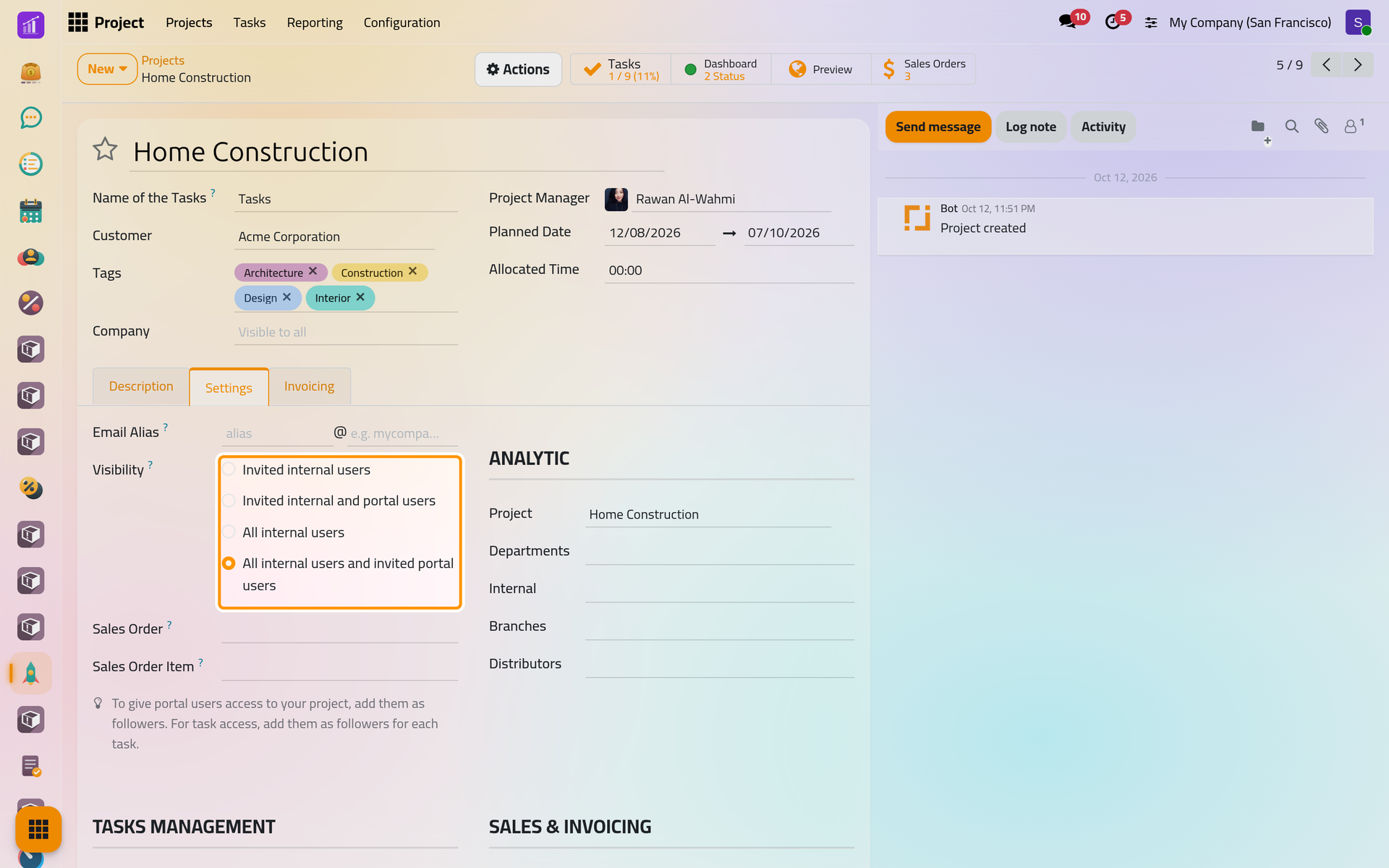Click the Projects breadcrumb link
Viewport: 1389px width, 868px height.
[x=163, y=60]
